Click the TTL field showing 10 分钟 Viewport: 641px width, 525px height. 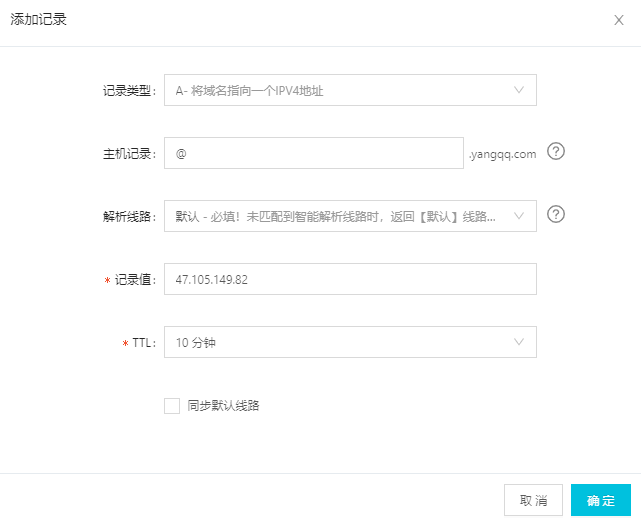340,342
